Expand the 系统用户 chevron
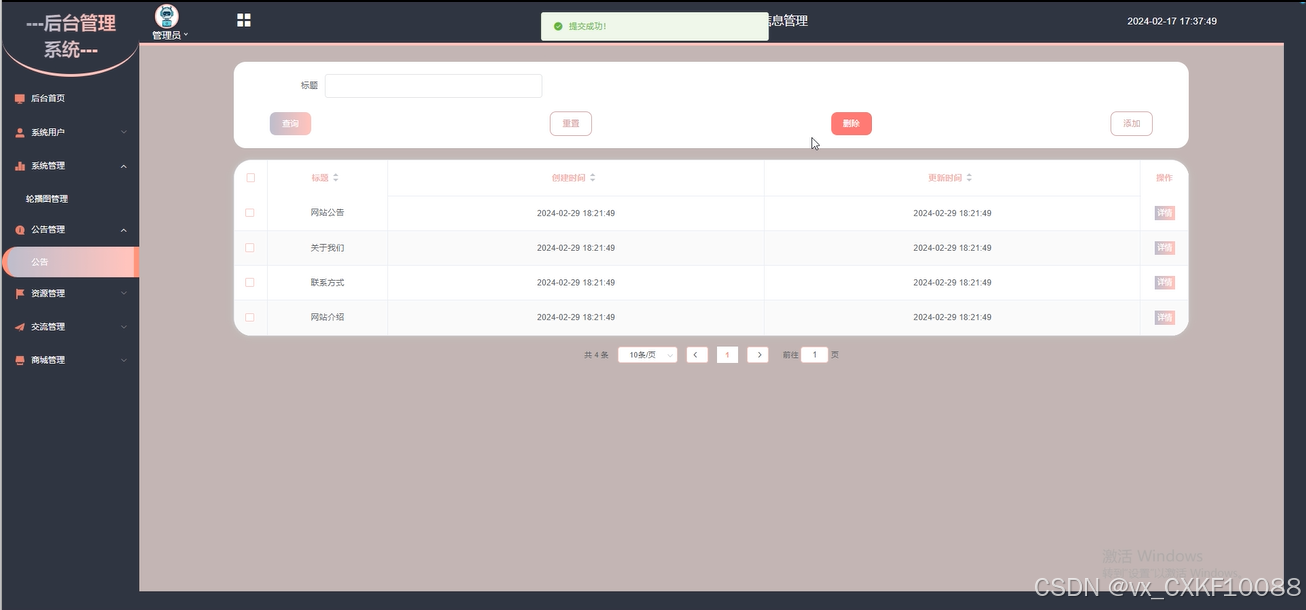Image resolution: width=1306 pixels, height=610 pixels. [x=124, y=132]
